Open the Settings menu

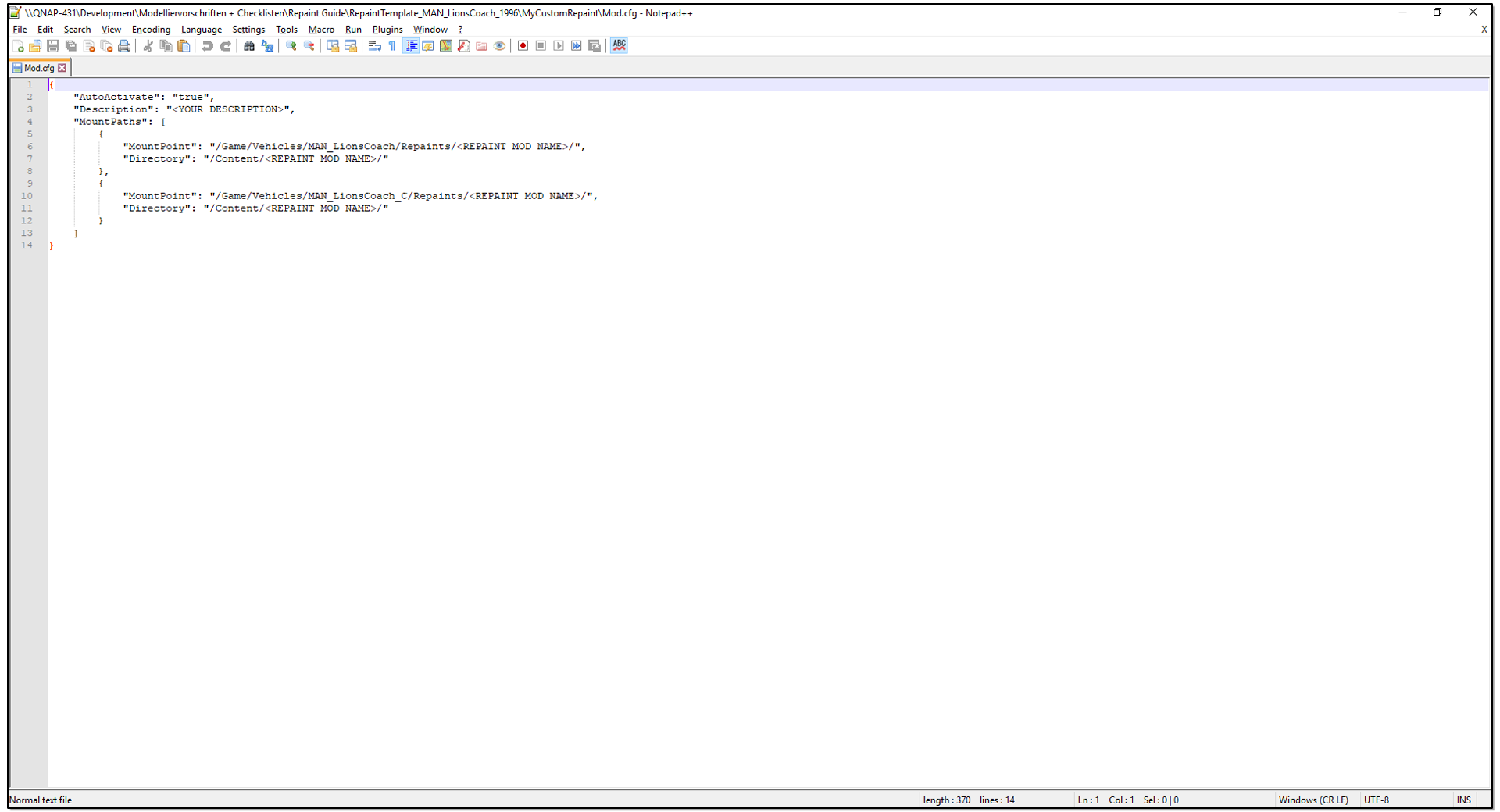click(x=248, y=30)
